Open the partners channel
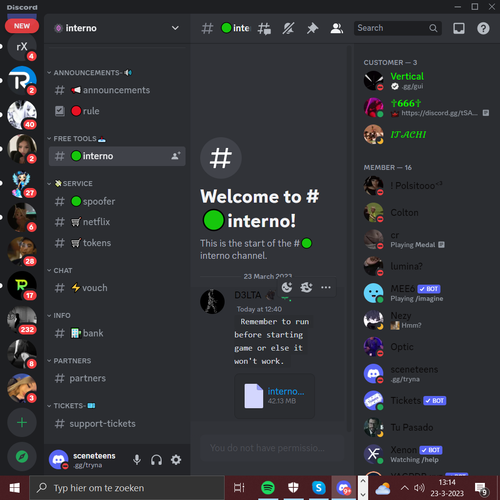Viewport: 500px width, 500px height. pyautogui.click(x=117, y=378)
